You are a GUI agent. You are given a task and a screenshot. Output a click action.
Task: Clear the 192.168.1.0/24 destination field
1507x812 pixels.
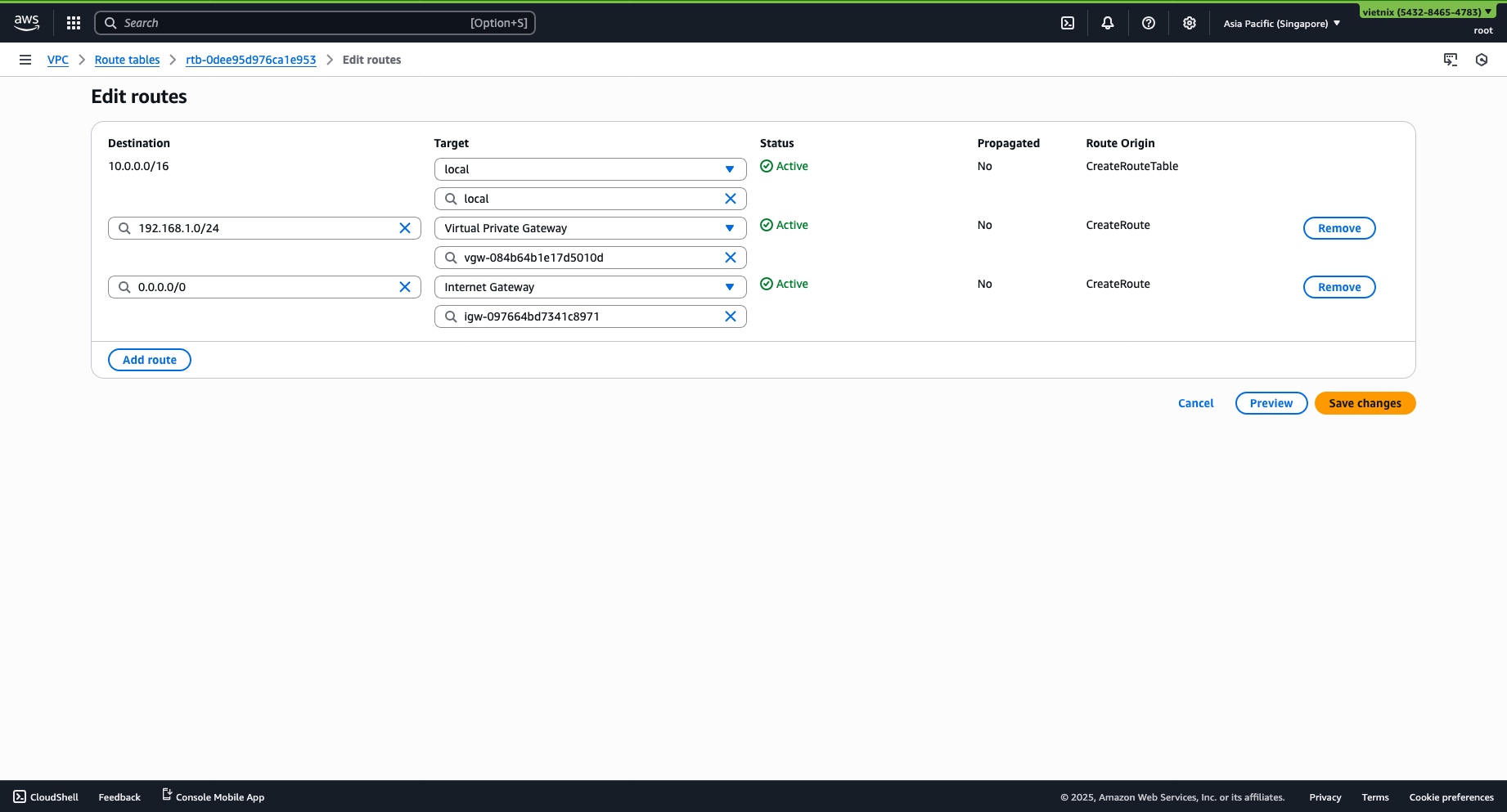[x=405, y=228]
